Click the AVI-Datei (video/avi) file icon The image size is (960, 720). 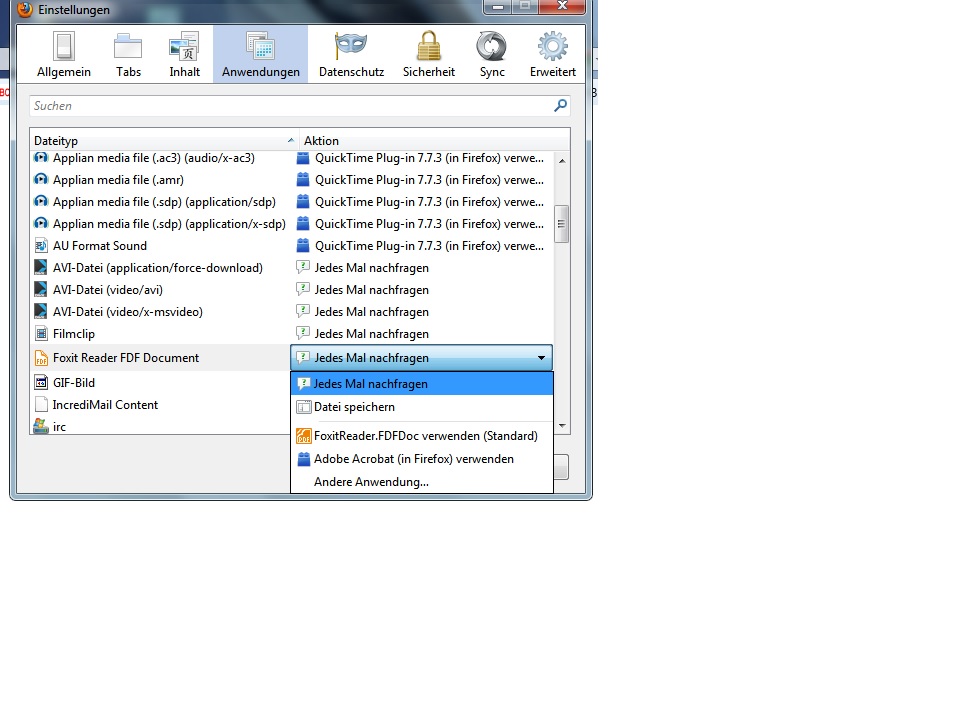tap(41, 290)
